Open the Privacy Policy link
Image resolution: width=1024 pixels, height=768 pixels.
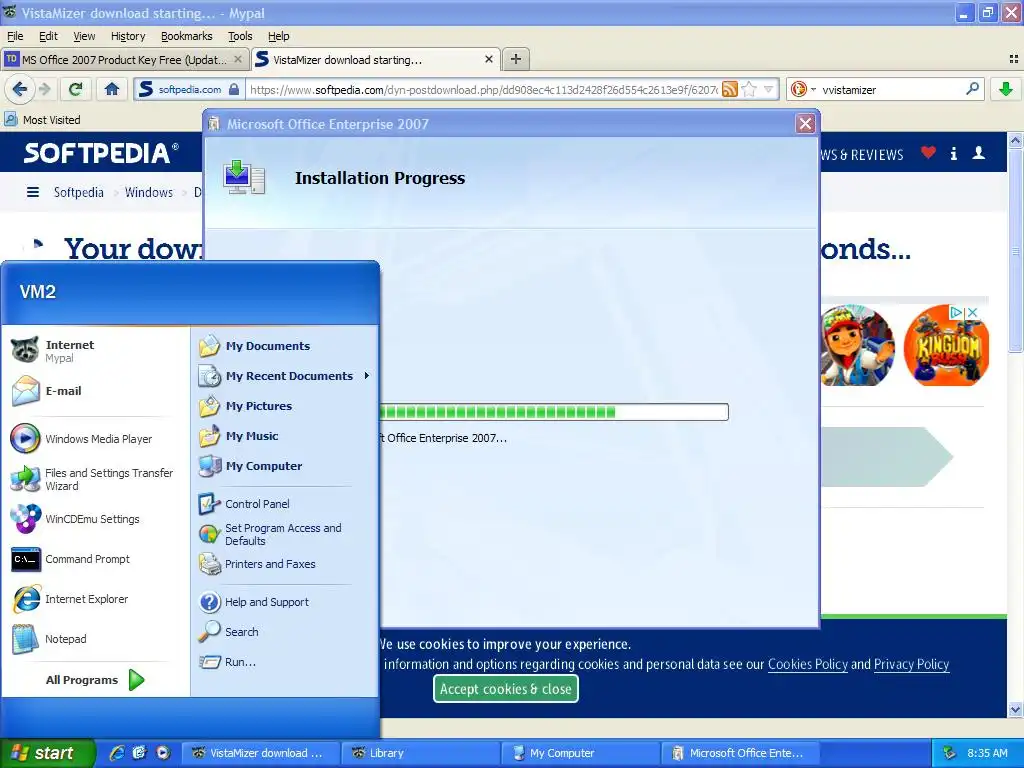[911, 664]
